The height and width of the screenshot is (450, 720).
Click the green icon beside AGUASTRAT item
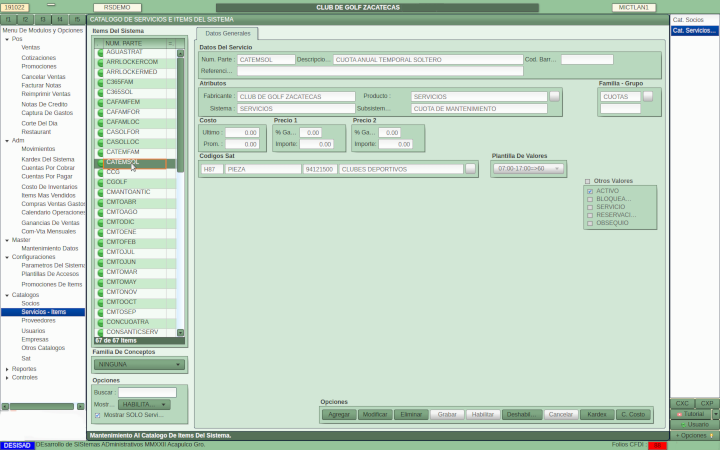click(100, 52)
